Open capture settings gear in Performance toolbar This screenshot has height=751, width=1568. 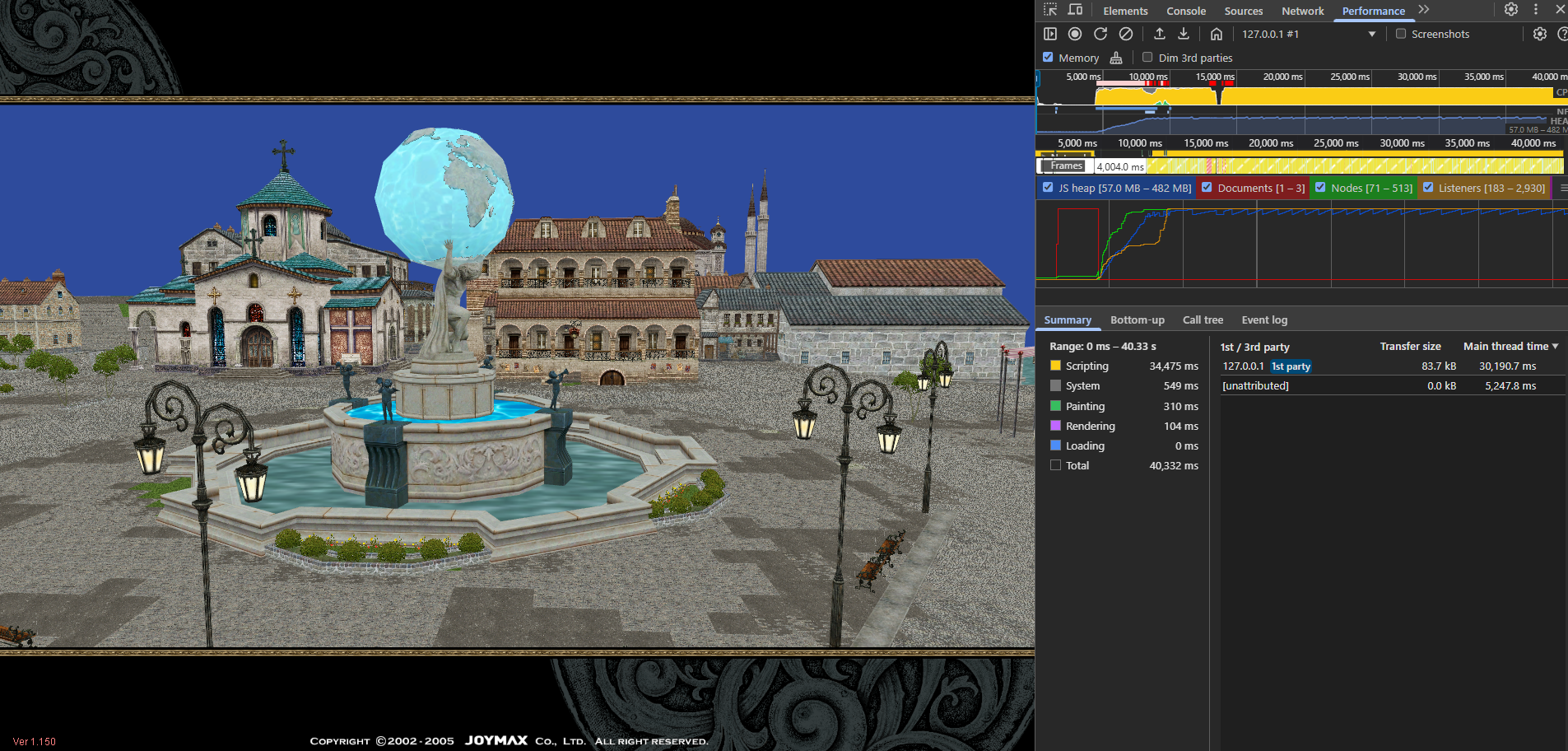point(1540,34)
